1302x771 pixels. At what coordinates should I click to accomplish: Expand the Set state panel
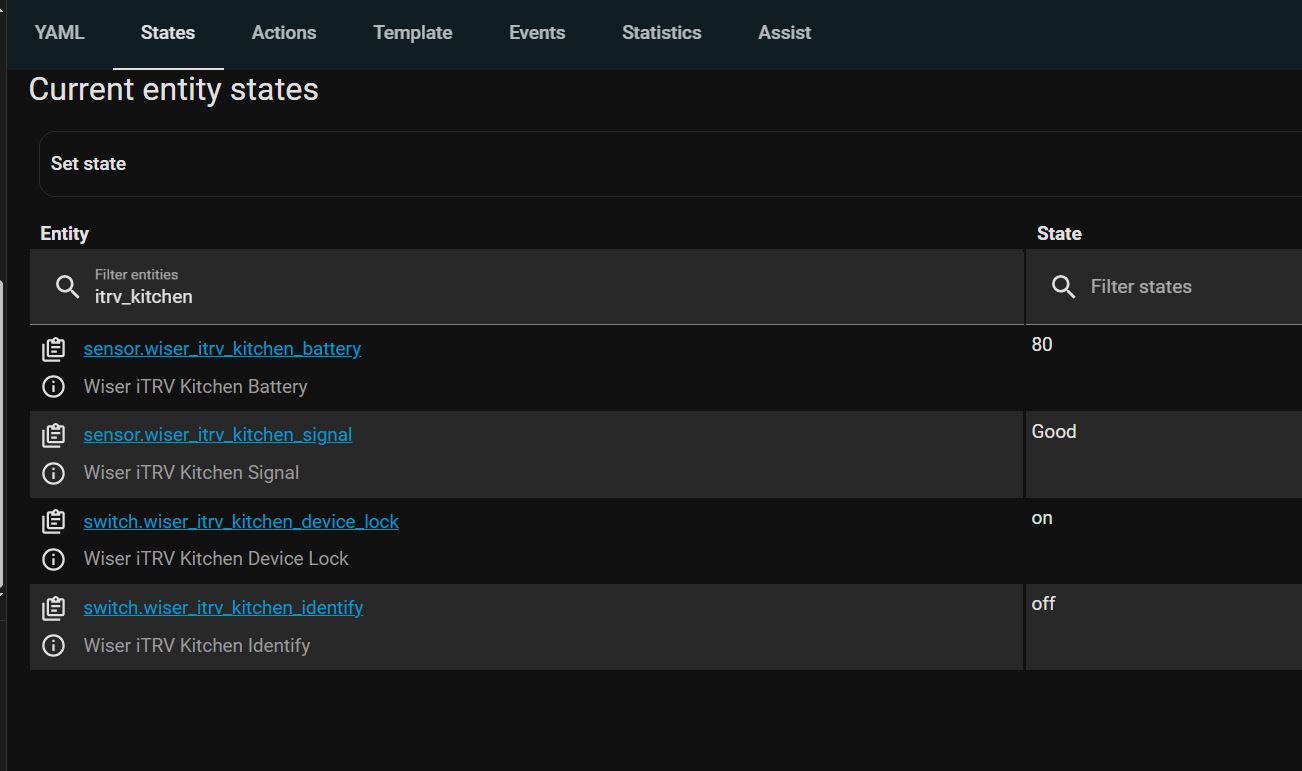pos(670,164)
